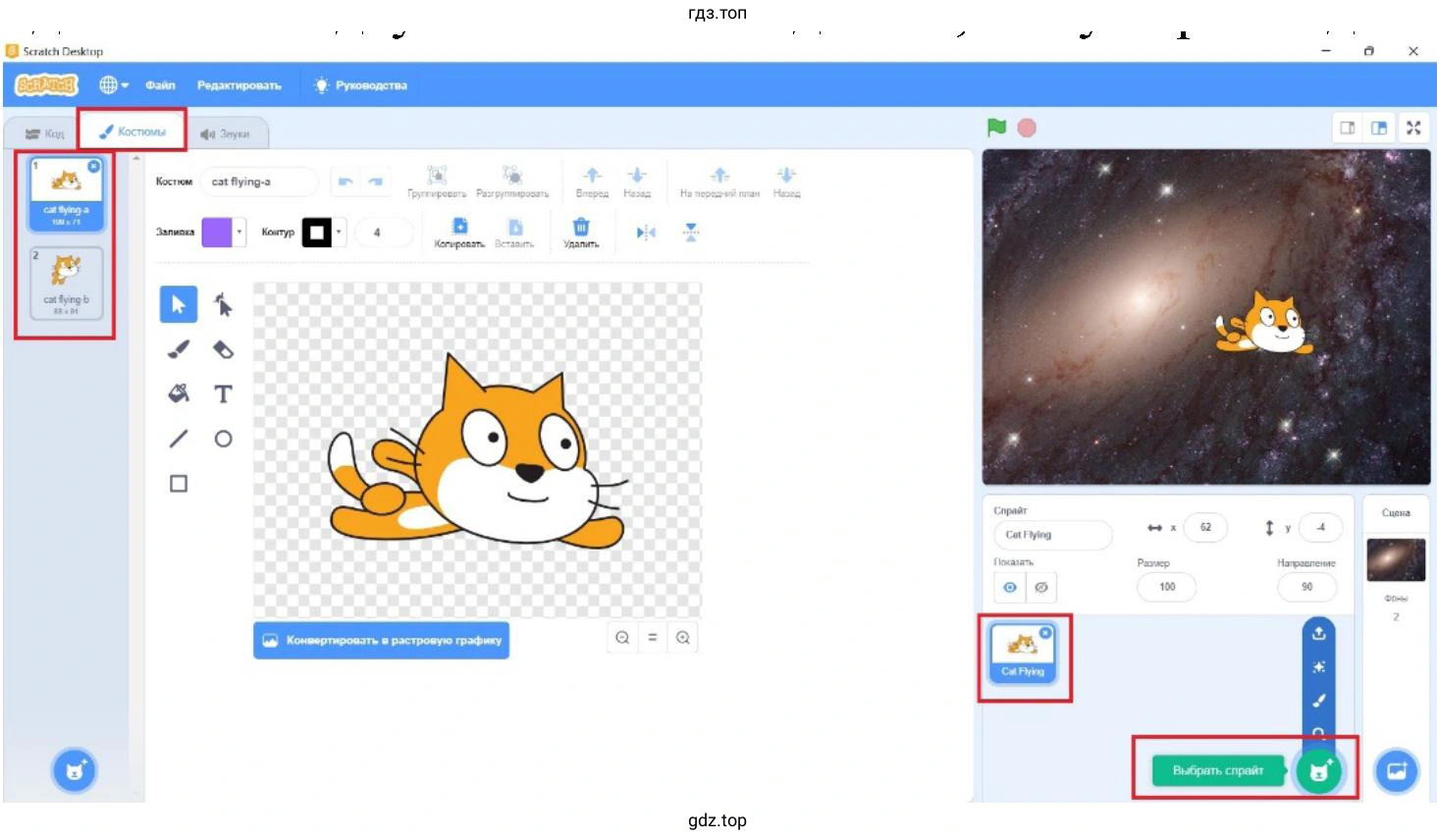
Task: Open the language globe menu
Action: tap(113, 85)
